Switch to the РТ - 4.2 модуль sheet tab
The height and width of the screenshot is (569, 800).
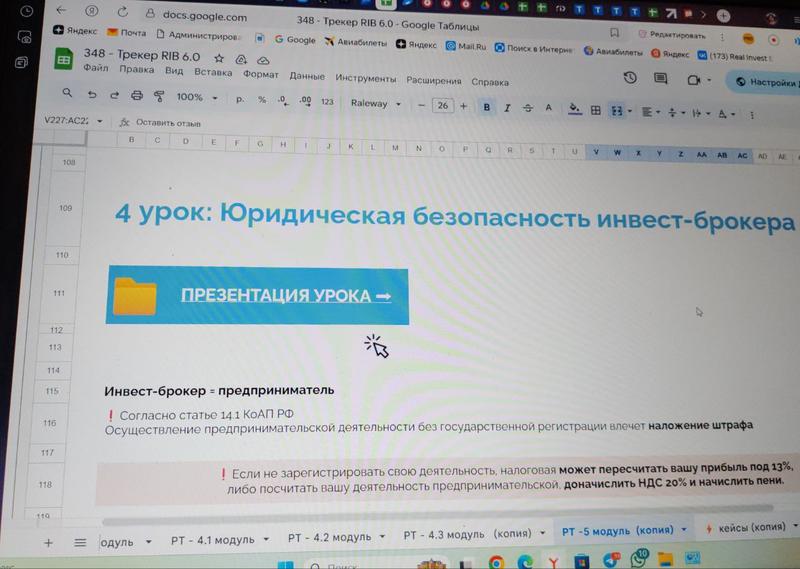pos(329,537)
